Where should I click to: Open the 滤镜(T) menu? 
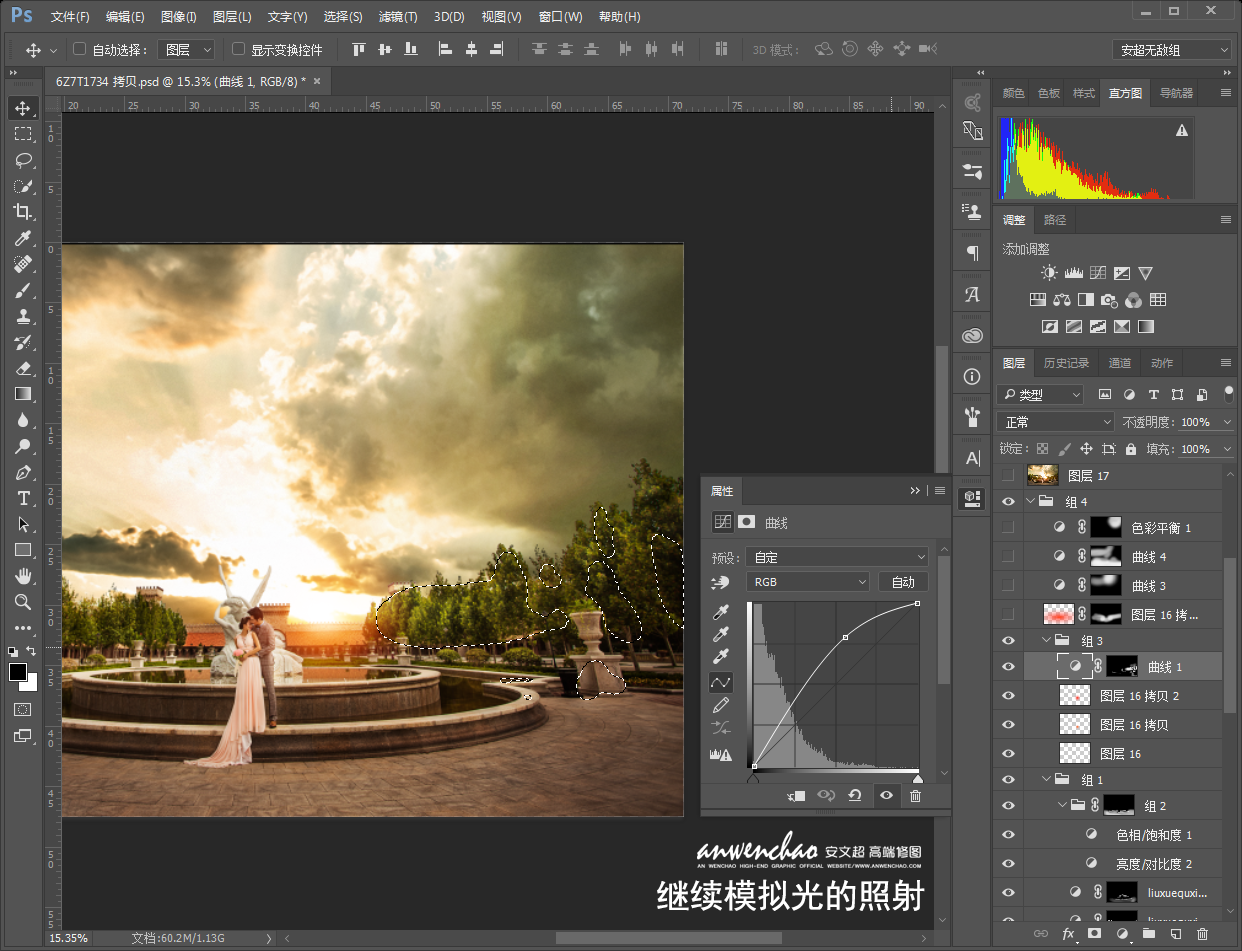tap(398, 17)
